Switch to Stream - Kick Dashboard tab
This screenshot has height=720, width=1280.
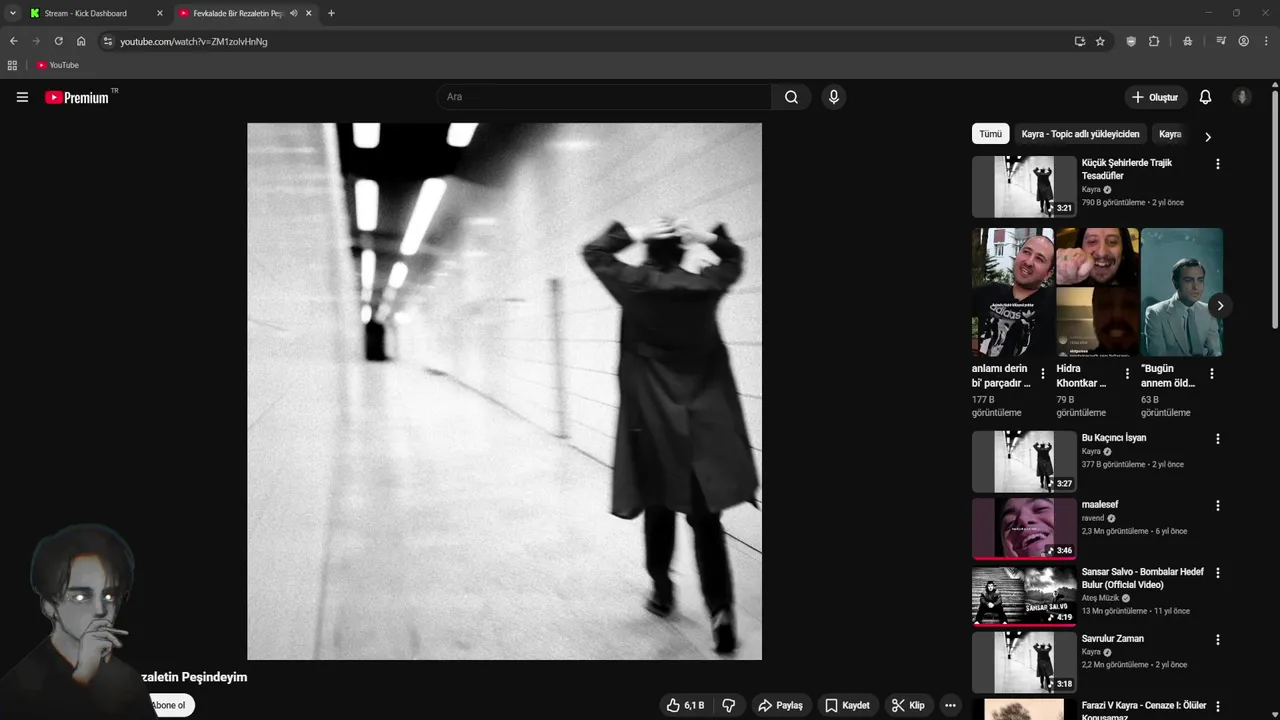click(x=95, y=13)
